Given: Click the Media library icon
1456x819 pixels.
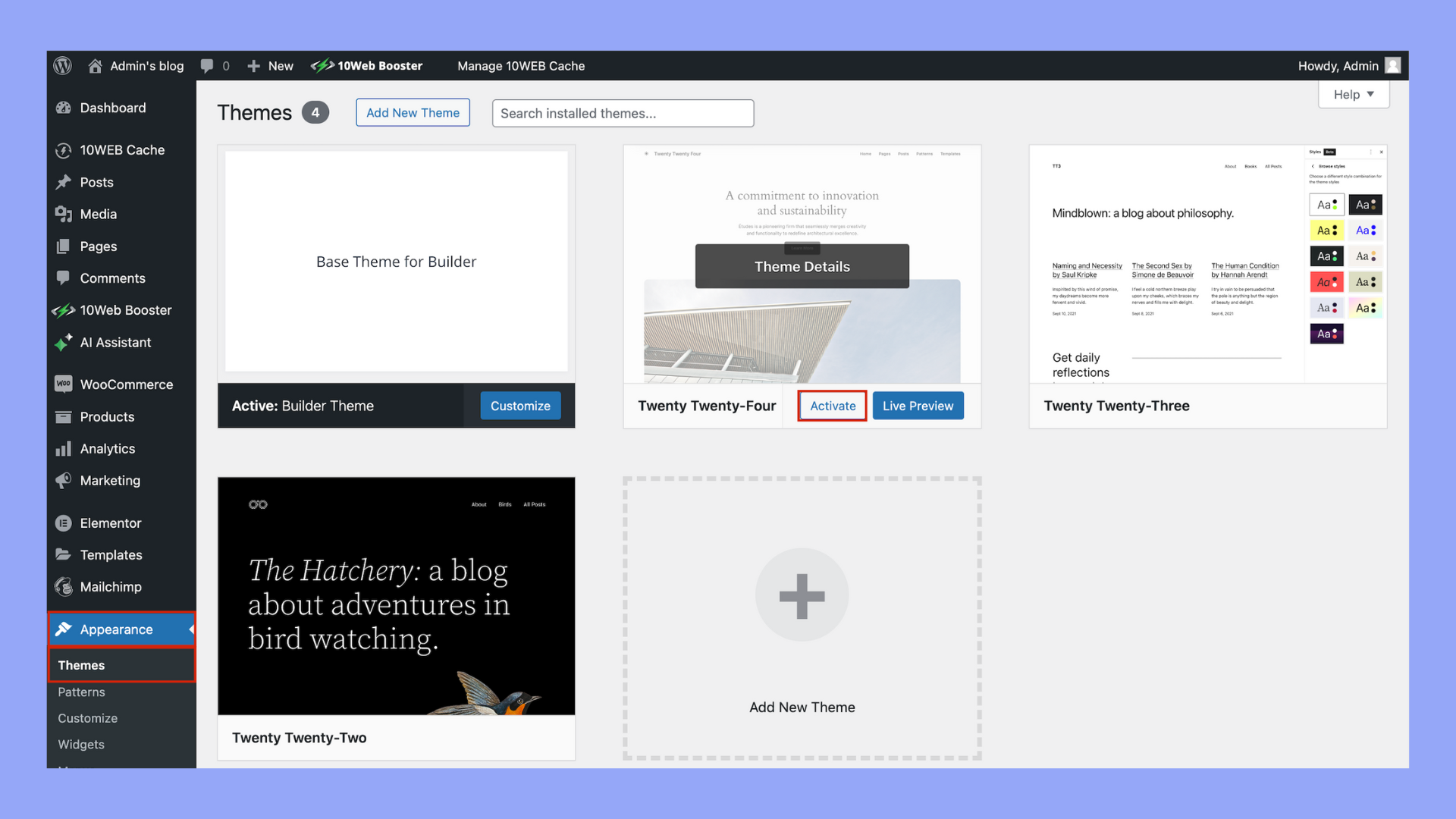Looking at the screenshot, I should (x=64, y=214).
